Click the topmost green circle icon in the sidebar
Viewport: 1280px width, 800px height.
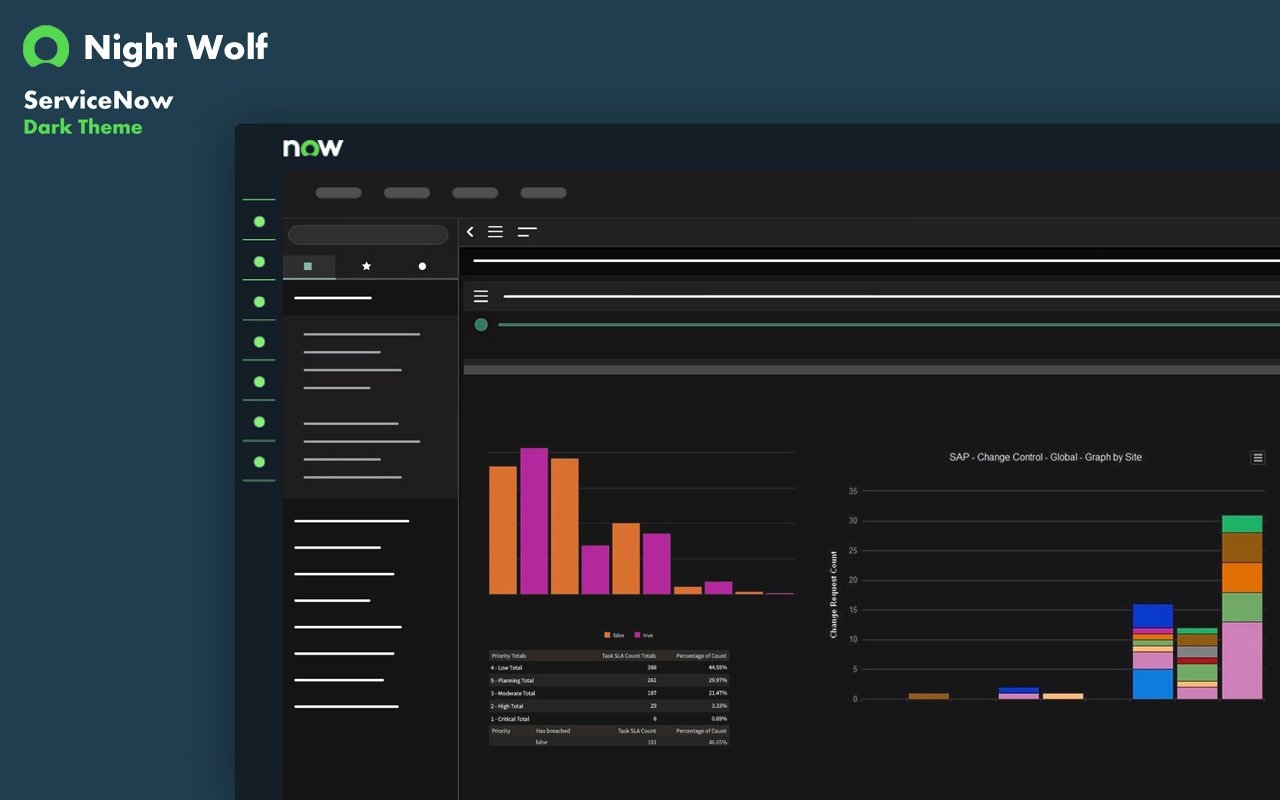coord(259,221)
